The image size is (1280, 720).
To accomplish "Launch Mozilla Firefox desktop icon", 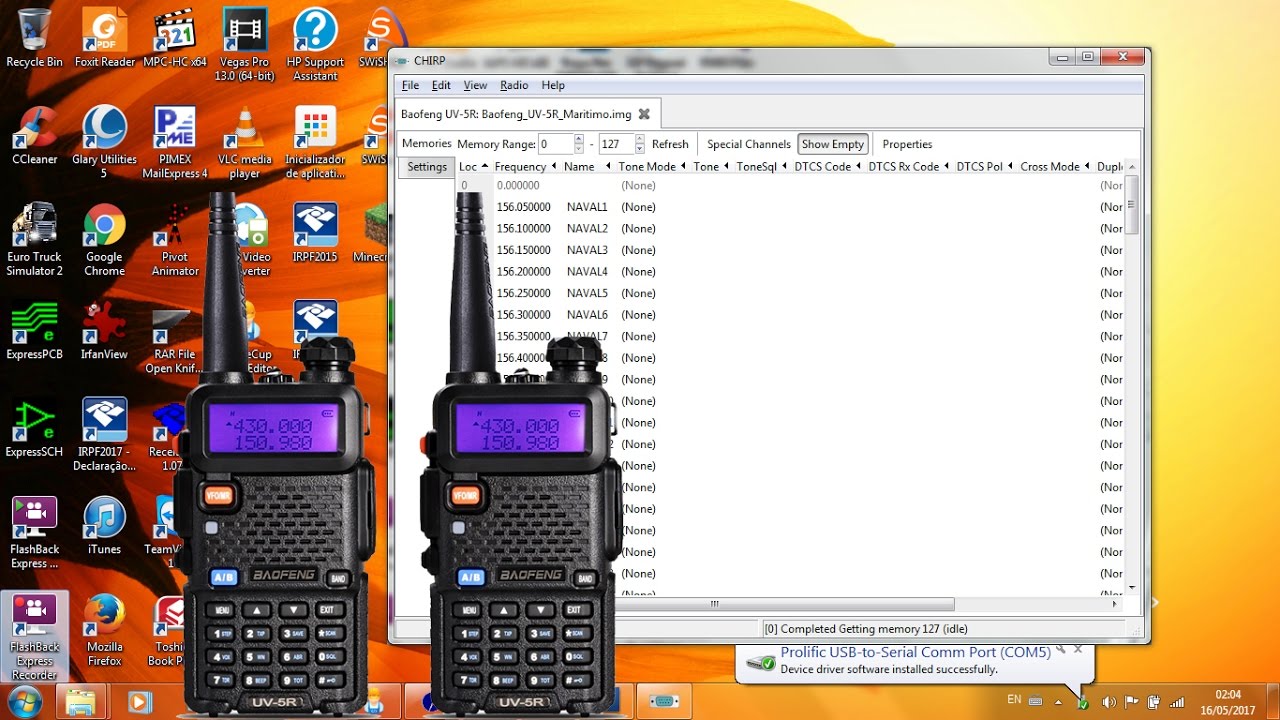I will click(104, 630).
